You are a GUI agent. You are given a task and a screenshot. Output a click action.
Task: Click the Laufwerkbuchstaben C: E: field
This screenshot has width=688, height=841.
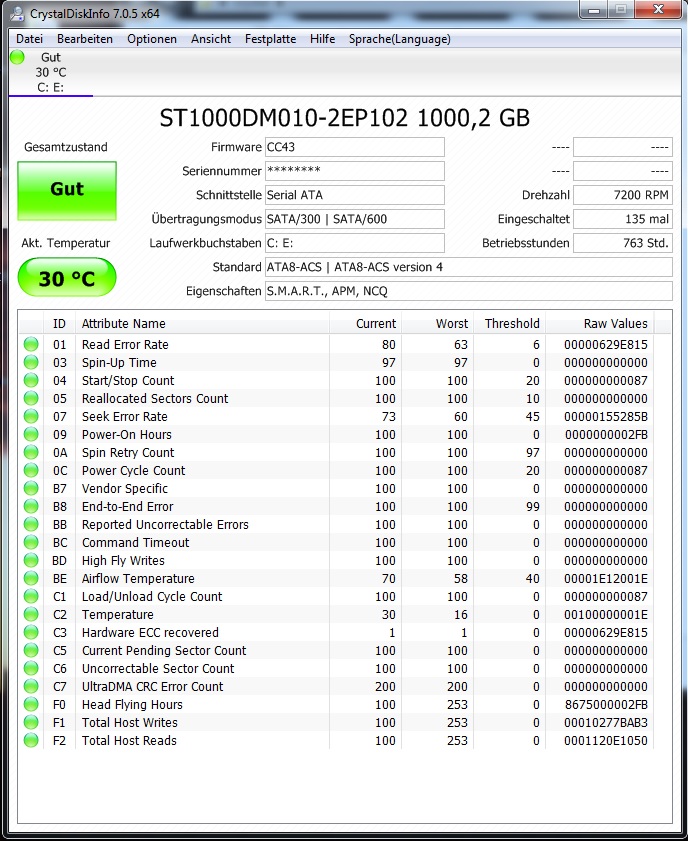[x=354, y=243]
